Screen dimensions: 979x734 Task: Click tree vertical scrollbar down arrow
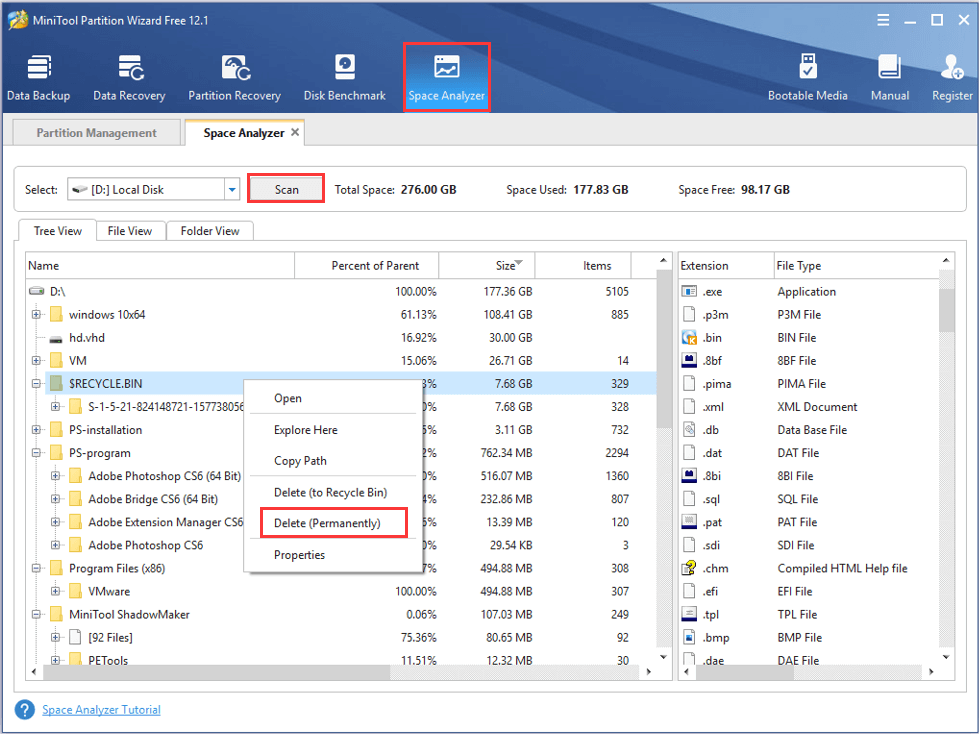(664, 657)
